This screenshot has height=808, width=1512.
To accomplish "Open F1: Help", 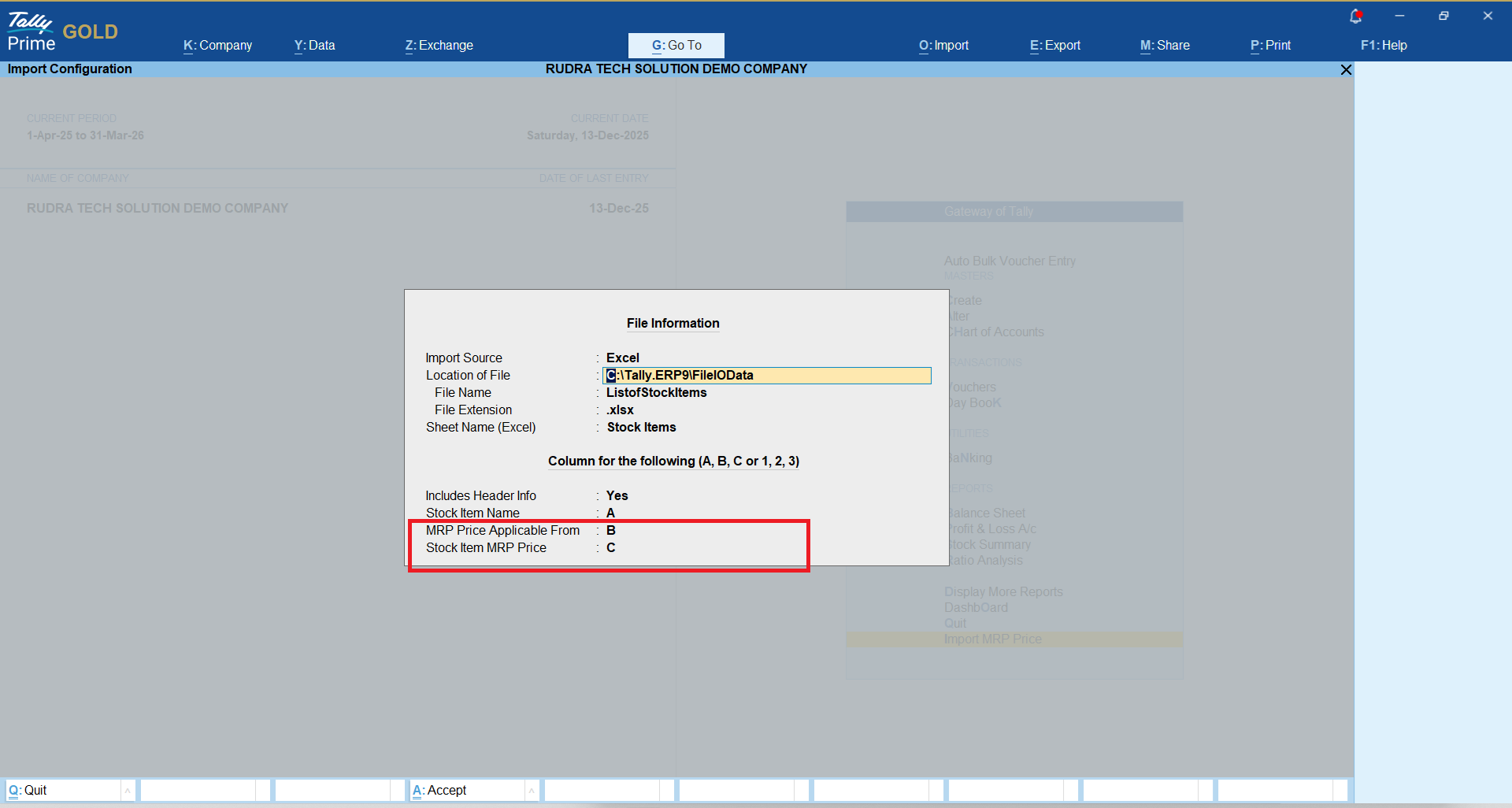I will click(x=1384, y=46).
